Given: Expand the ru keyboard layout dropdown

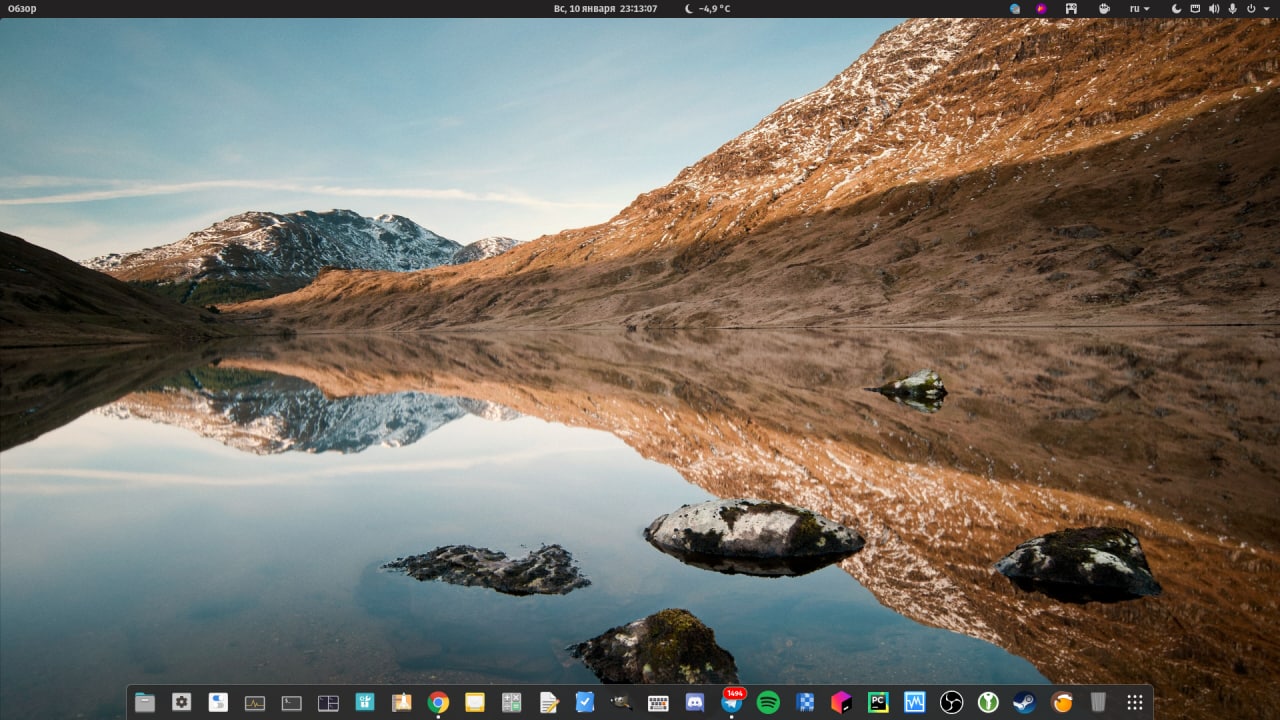Looking at the screenshot, I should tap(1139, 8).
